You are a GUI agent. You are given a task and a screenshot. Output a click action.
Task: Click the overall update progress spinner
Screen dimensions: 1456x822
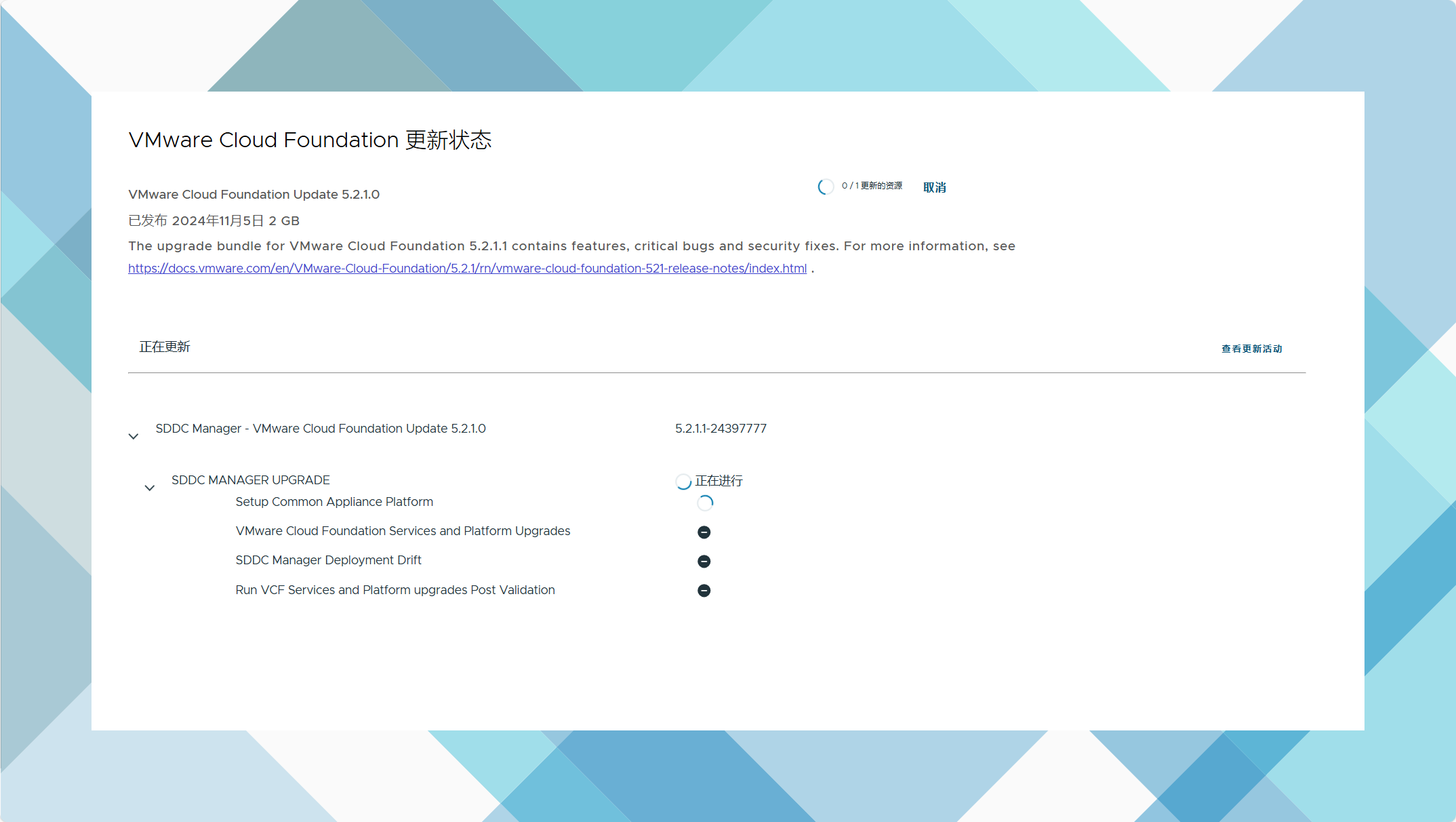coord(826,187)
